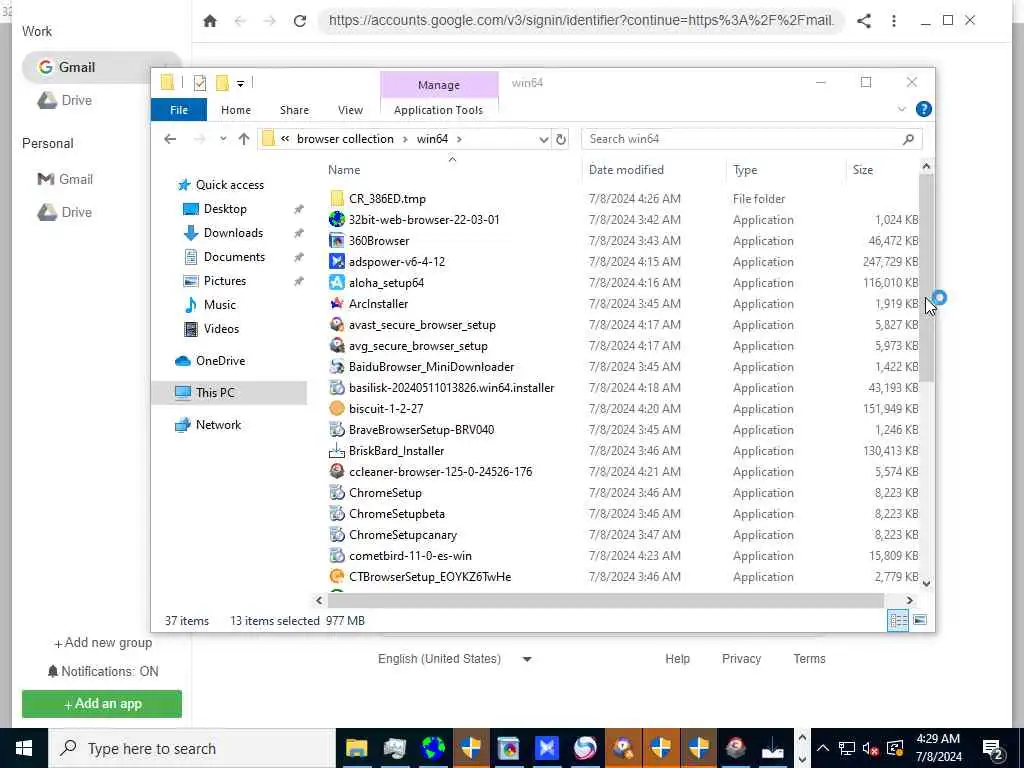The width and height of the screenshot is (1024, 768).
Task: Open the 360Browser application file icon
Action: point(337,241)
